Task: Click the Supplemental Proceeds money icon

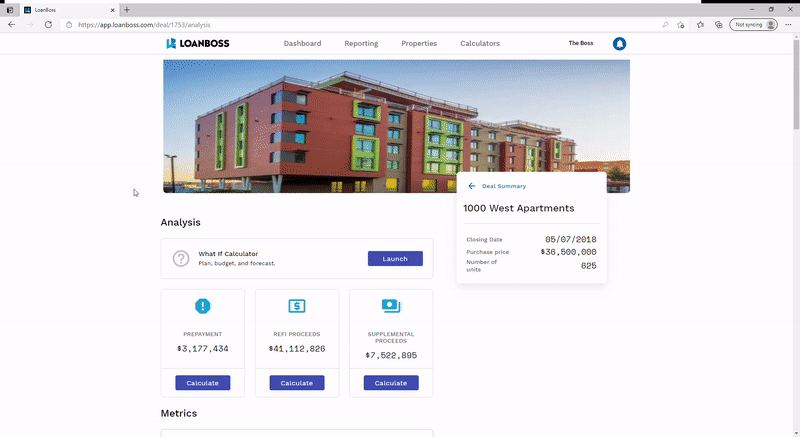Action: (x=391, y=306)
